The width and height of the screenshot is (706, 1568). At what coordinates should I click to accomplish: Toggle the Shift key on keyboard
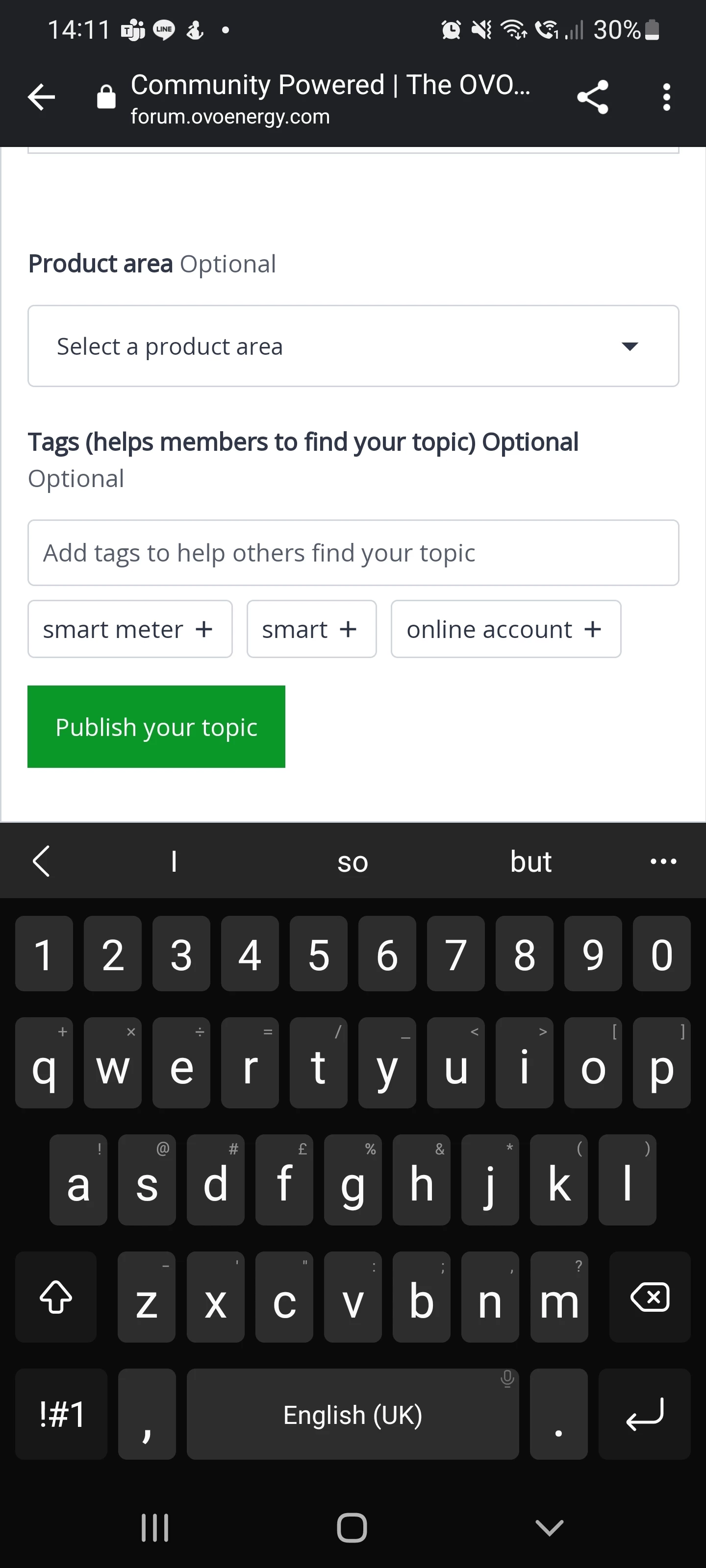[x=56, y=1297]
